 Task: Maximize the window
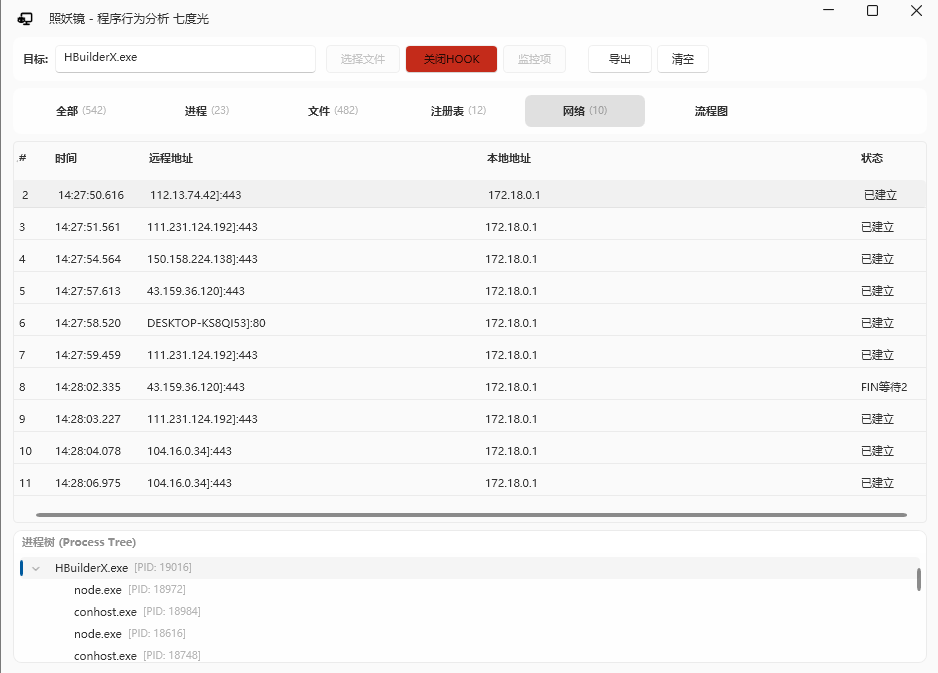coord(872,11)
